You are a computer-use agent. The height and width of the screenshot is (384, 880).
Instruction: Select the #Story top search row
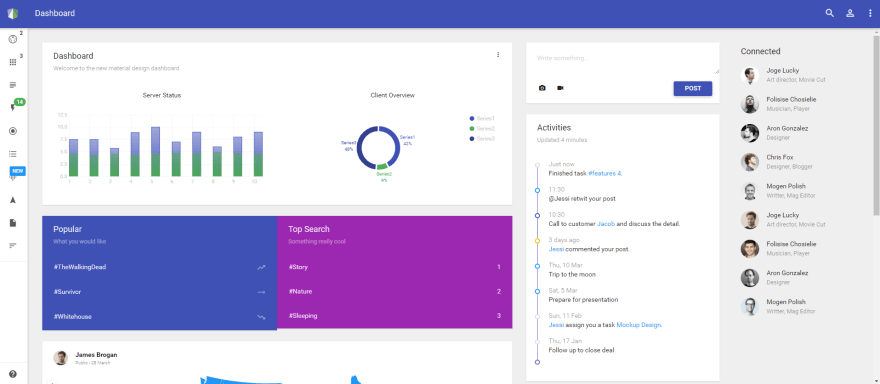pos(395,267)
